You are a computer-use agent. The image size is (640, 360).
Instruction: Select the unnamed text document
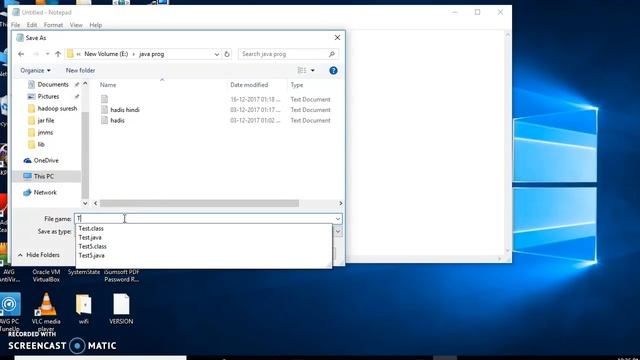point(104,99)
